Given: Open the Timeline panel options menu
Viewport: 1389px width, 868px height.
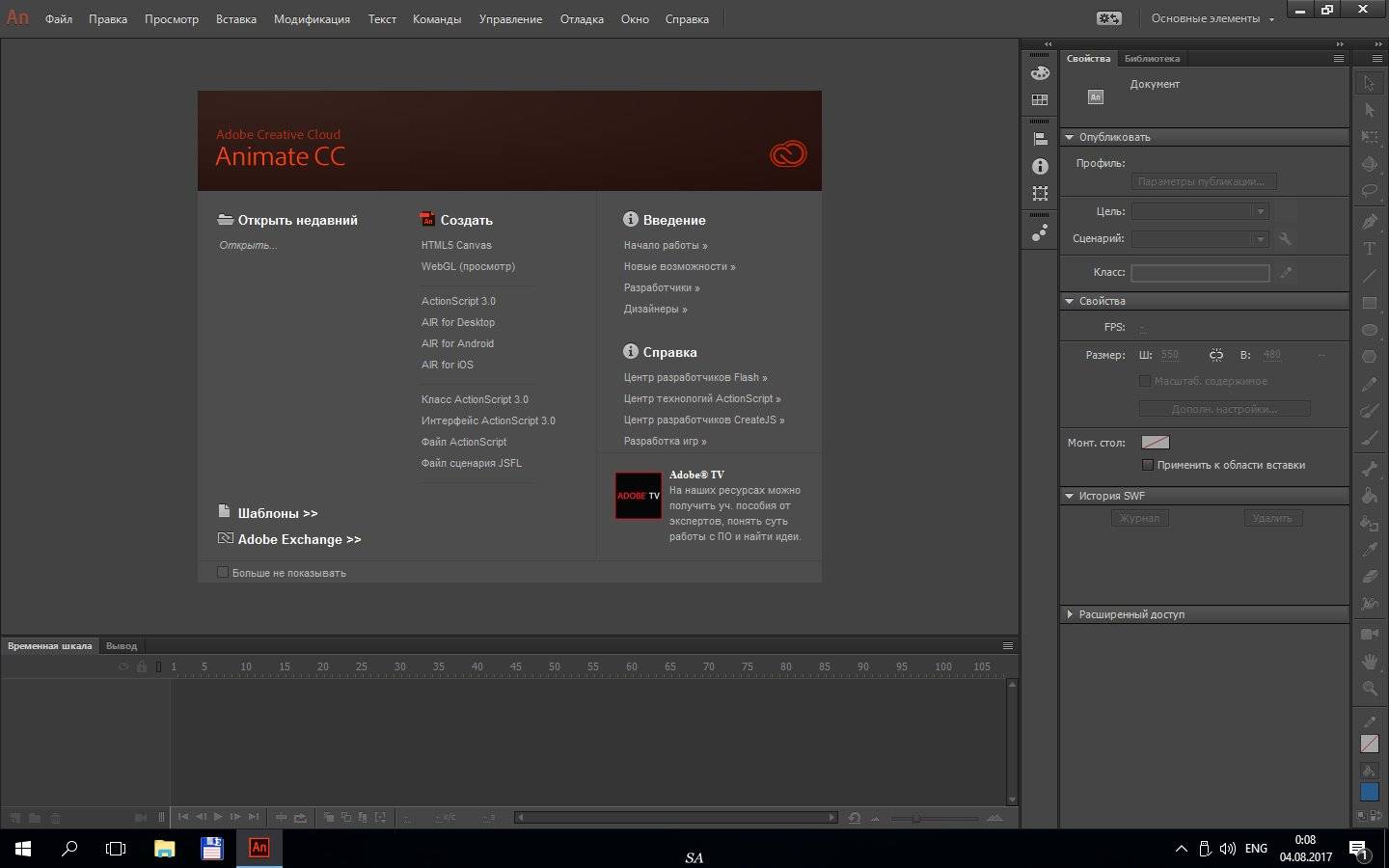Looking at the screenshot, I should pyautogui.click(x=1008, y=646).
